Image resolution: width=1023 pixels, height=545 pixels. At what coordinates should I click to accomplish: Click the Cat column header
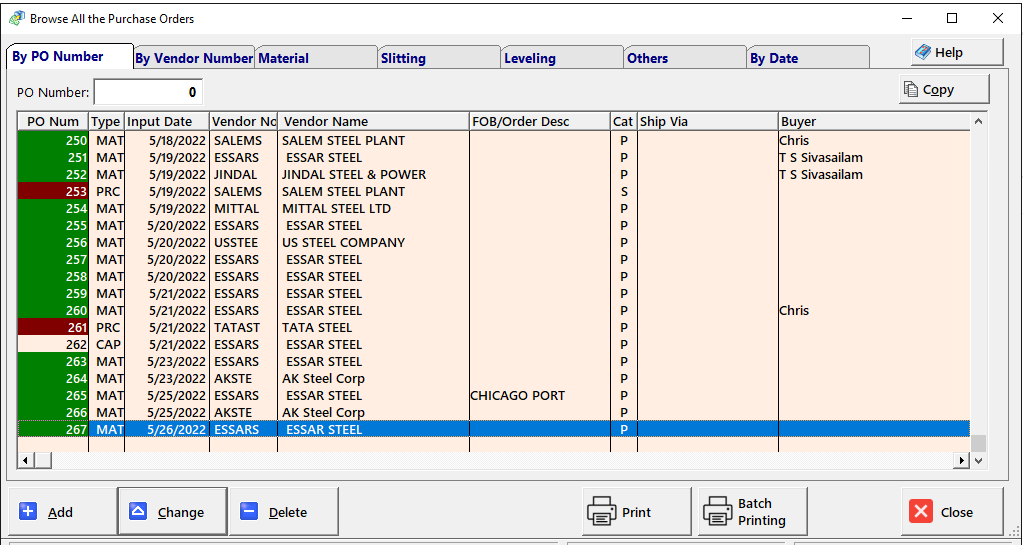coord(624,121)
